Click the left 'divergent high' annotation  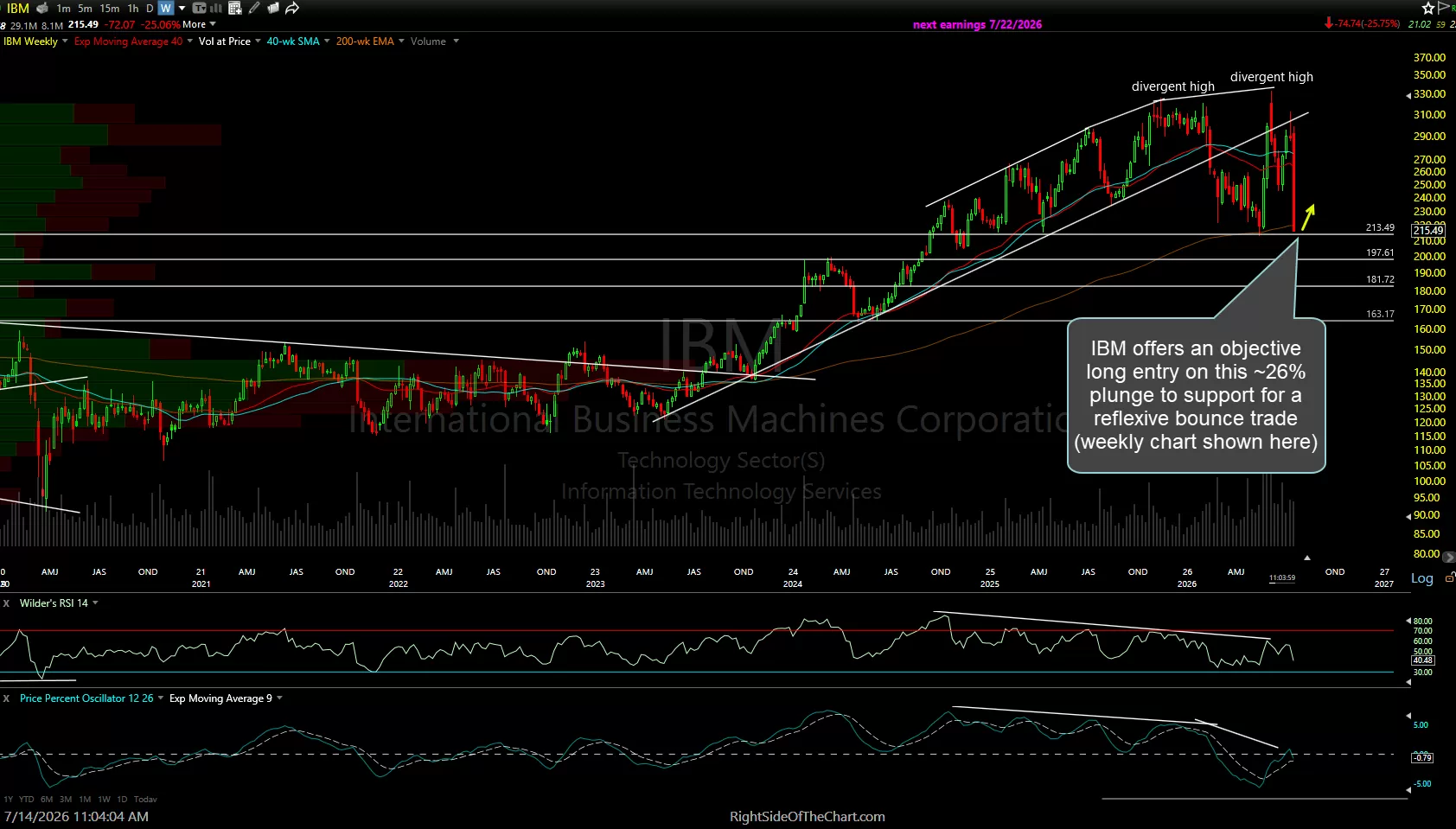(1173, 86)
